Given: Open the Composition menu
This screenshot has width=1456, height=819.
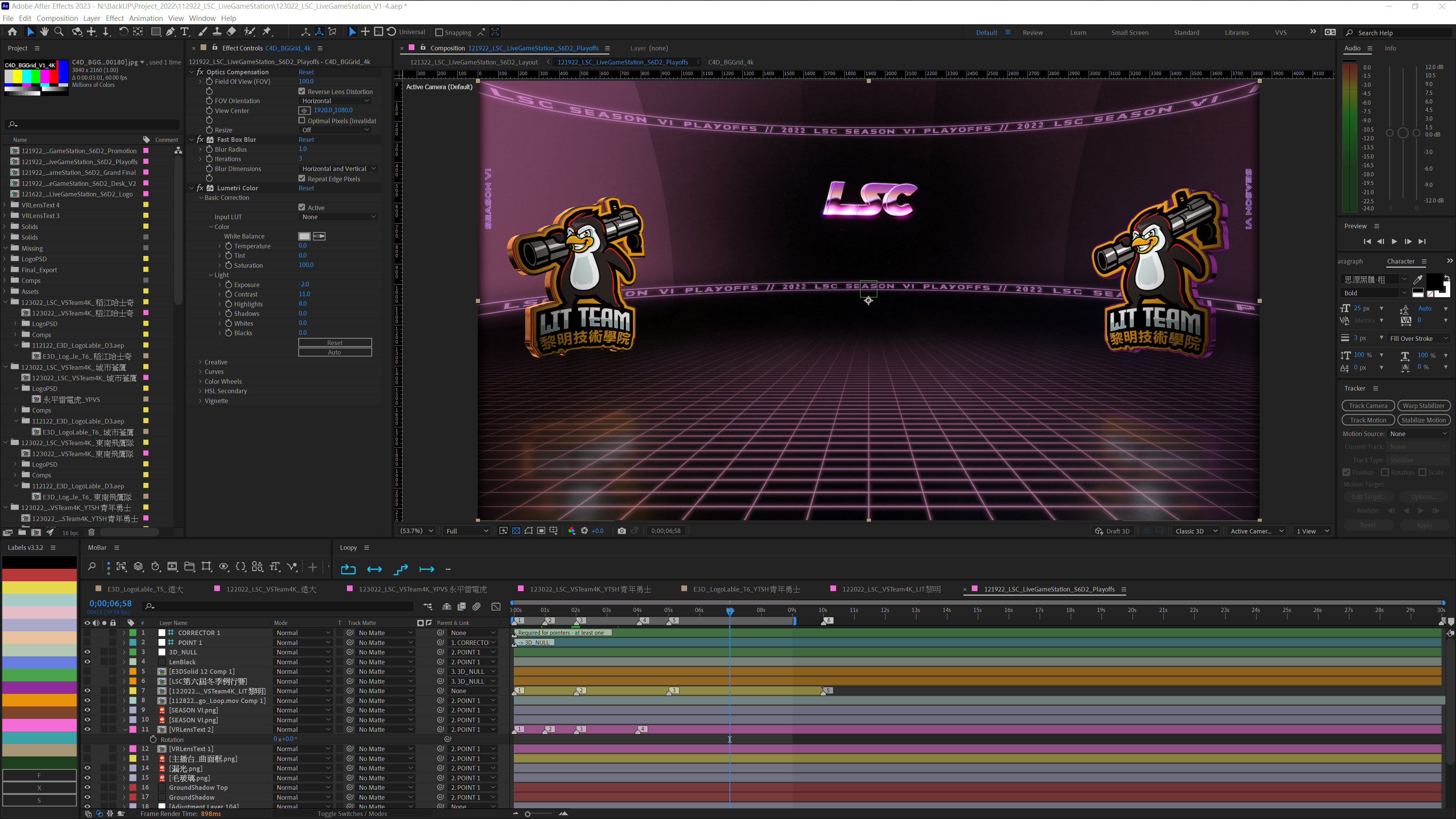Looking at the screenshot, I should (57, 18).
